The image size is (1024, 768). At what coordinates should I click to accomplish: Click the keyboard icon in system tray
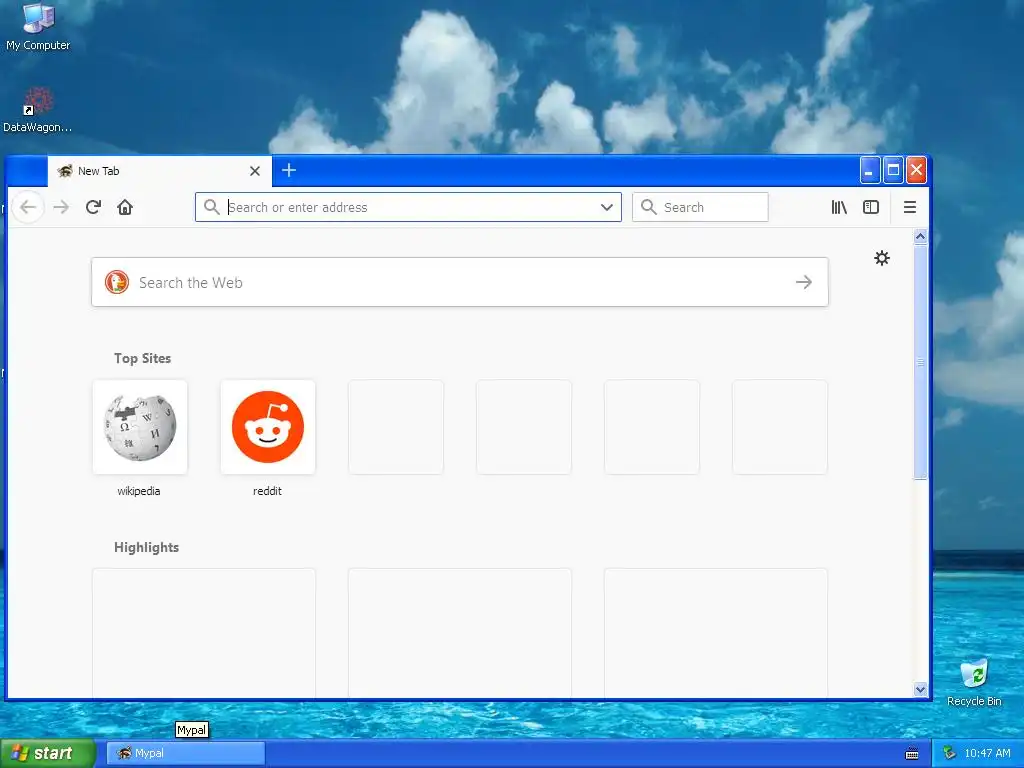912,754
